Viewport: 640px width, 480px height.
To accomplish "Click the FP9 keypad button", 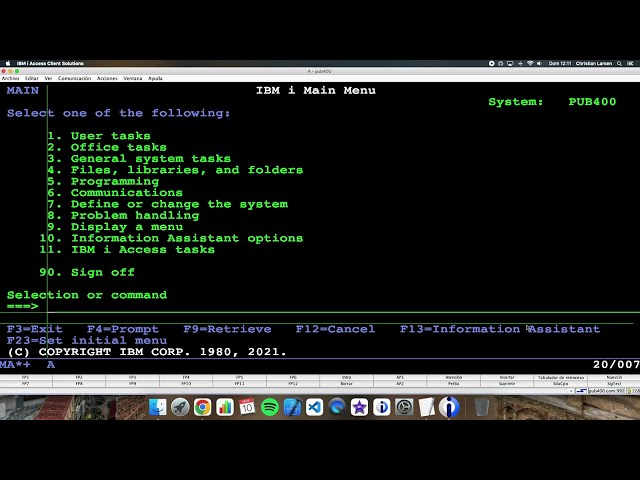I will point(133,384).
